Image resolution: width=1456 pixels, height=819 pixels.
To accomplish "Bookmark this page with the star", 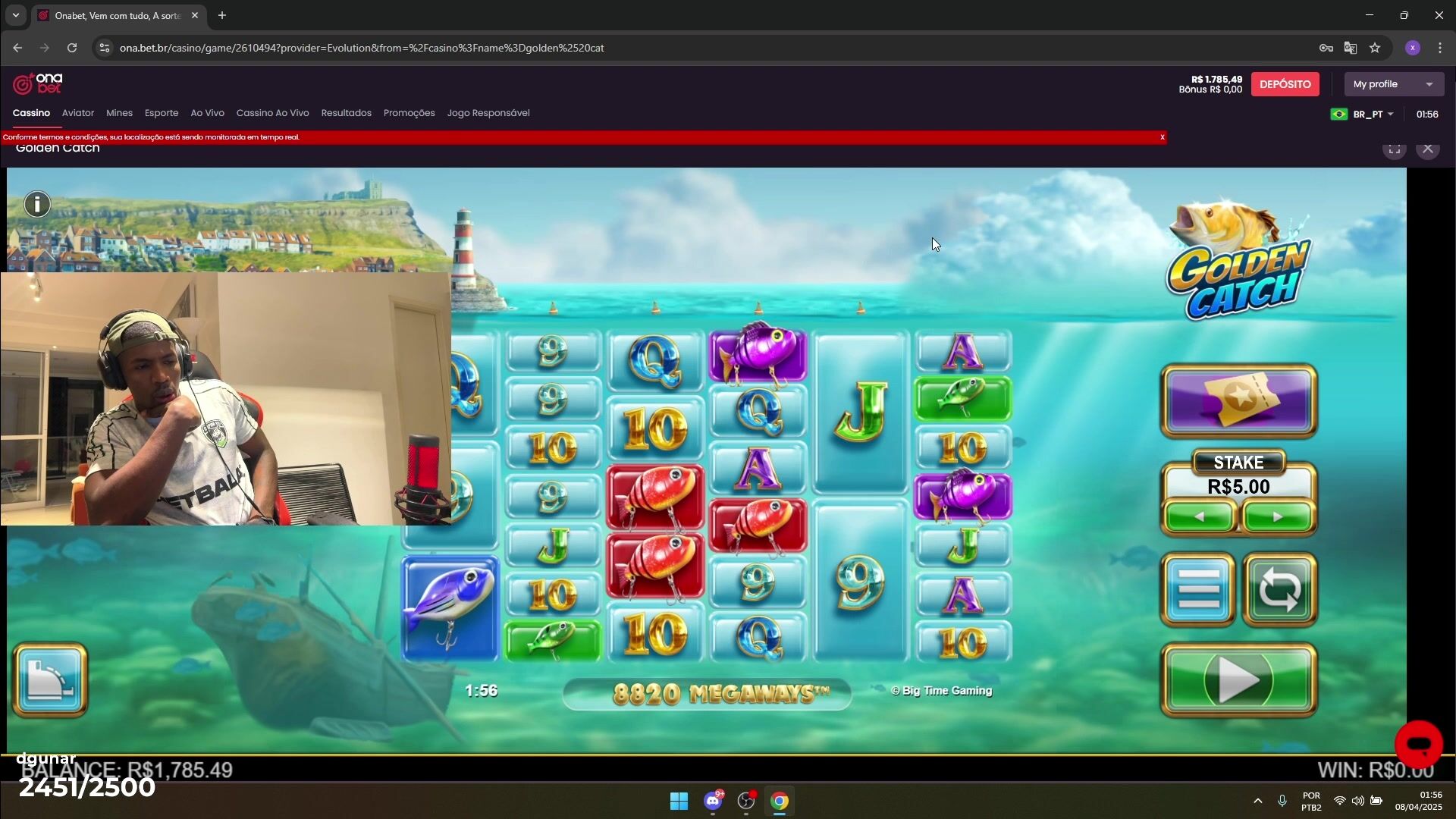I will click(x=1375, y=48).
